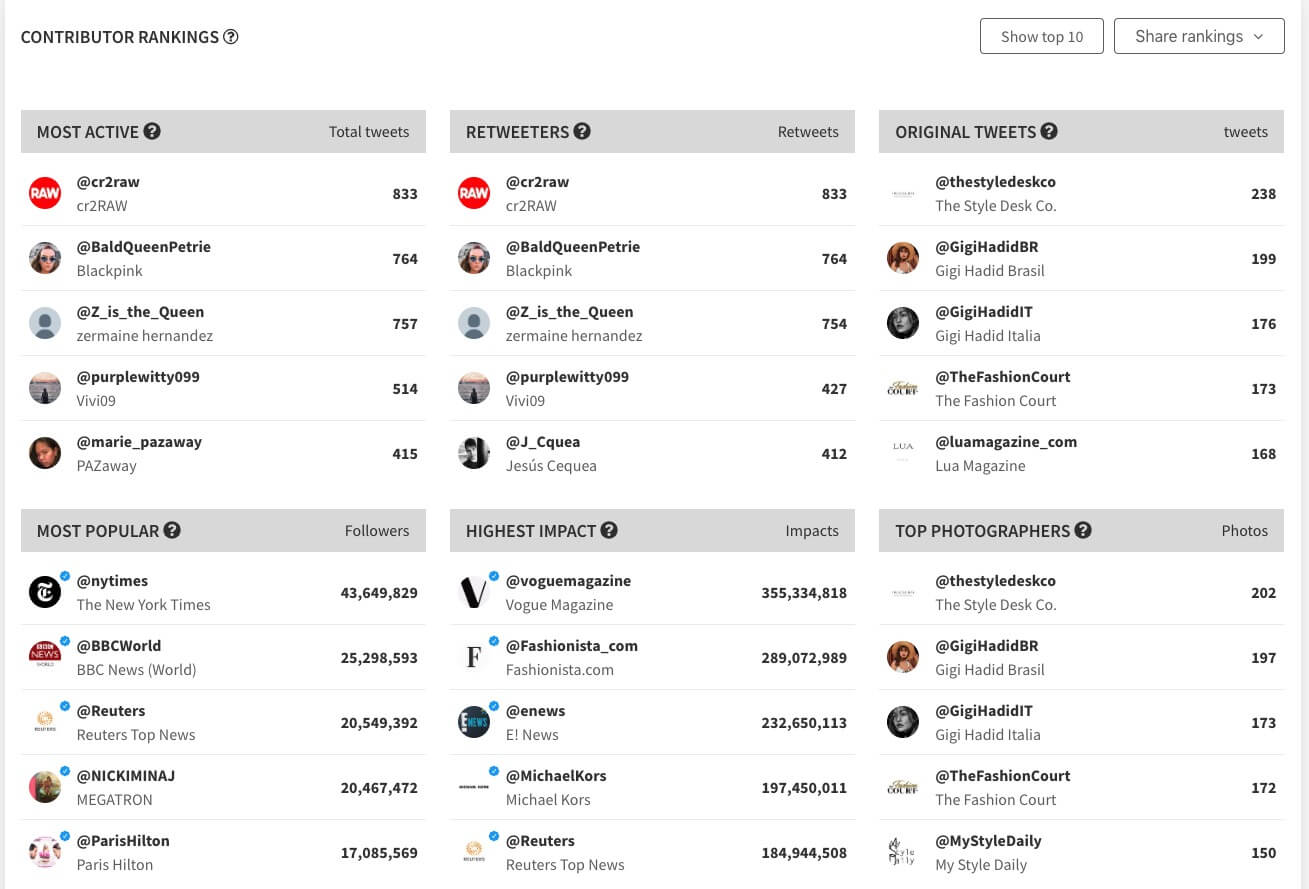Click the Most Popular help icon
Image resolution: width=1309 pixels, height=889 pixels.
pos(172,529)
